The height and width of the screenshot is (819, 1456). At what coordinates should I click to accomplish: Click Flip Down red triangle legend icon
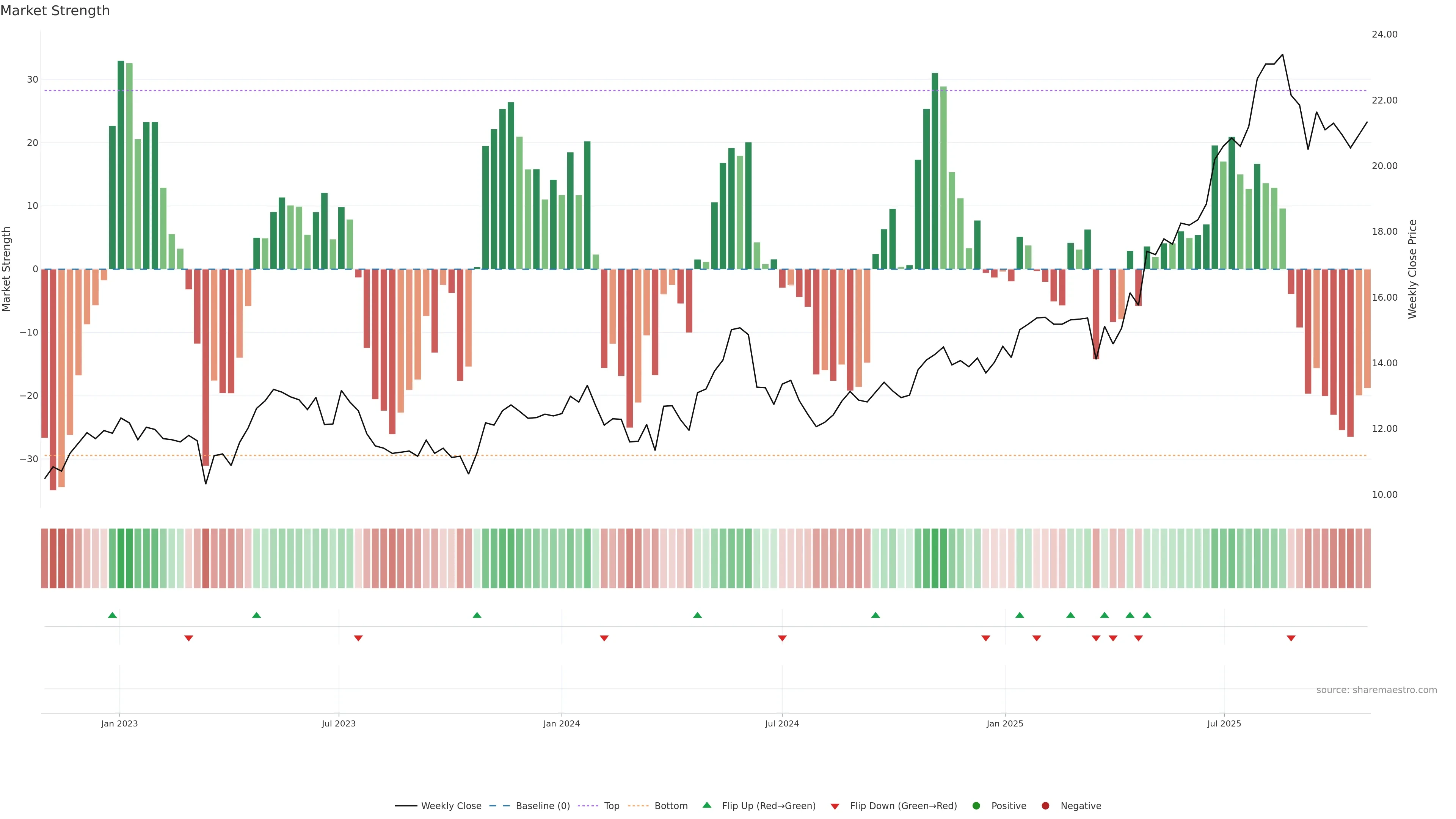835,806
